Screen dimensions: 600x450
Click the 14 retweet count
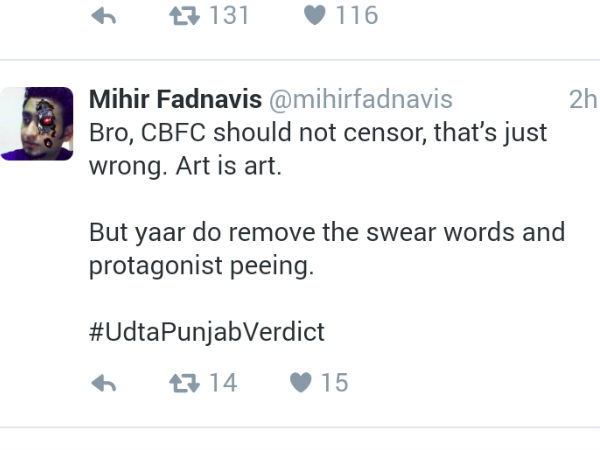[x=223, y=383]
